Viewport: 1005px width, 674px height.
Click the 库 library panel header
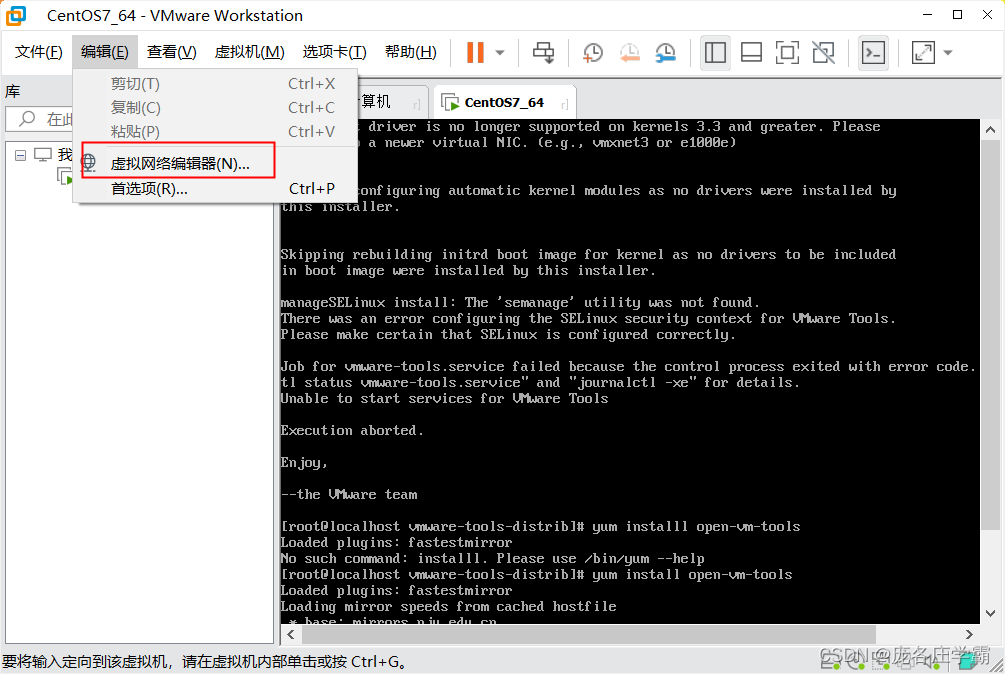pyautogui.click(x=13, y=92)
